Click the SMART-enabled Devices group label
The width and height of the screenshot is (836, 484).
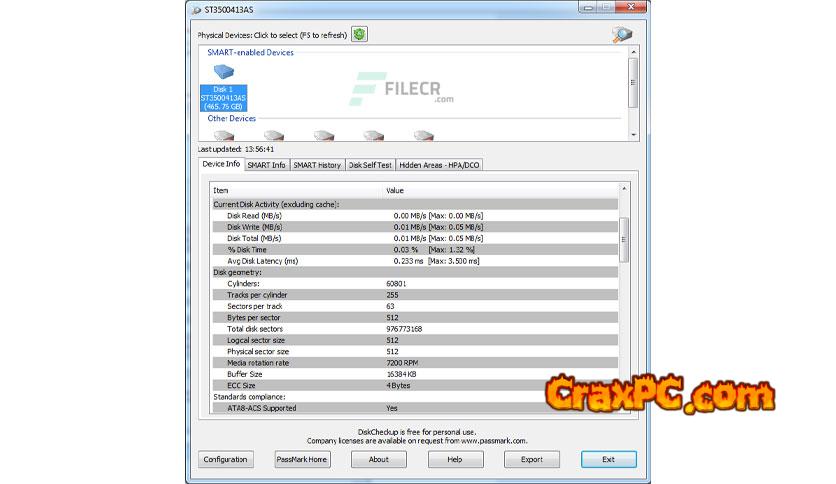pos(250,52)
